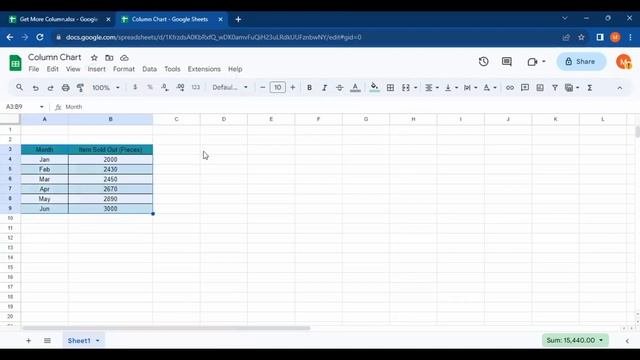Open the text color picker
640x360 pixels.
click(355, 87)
